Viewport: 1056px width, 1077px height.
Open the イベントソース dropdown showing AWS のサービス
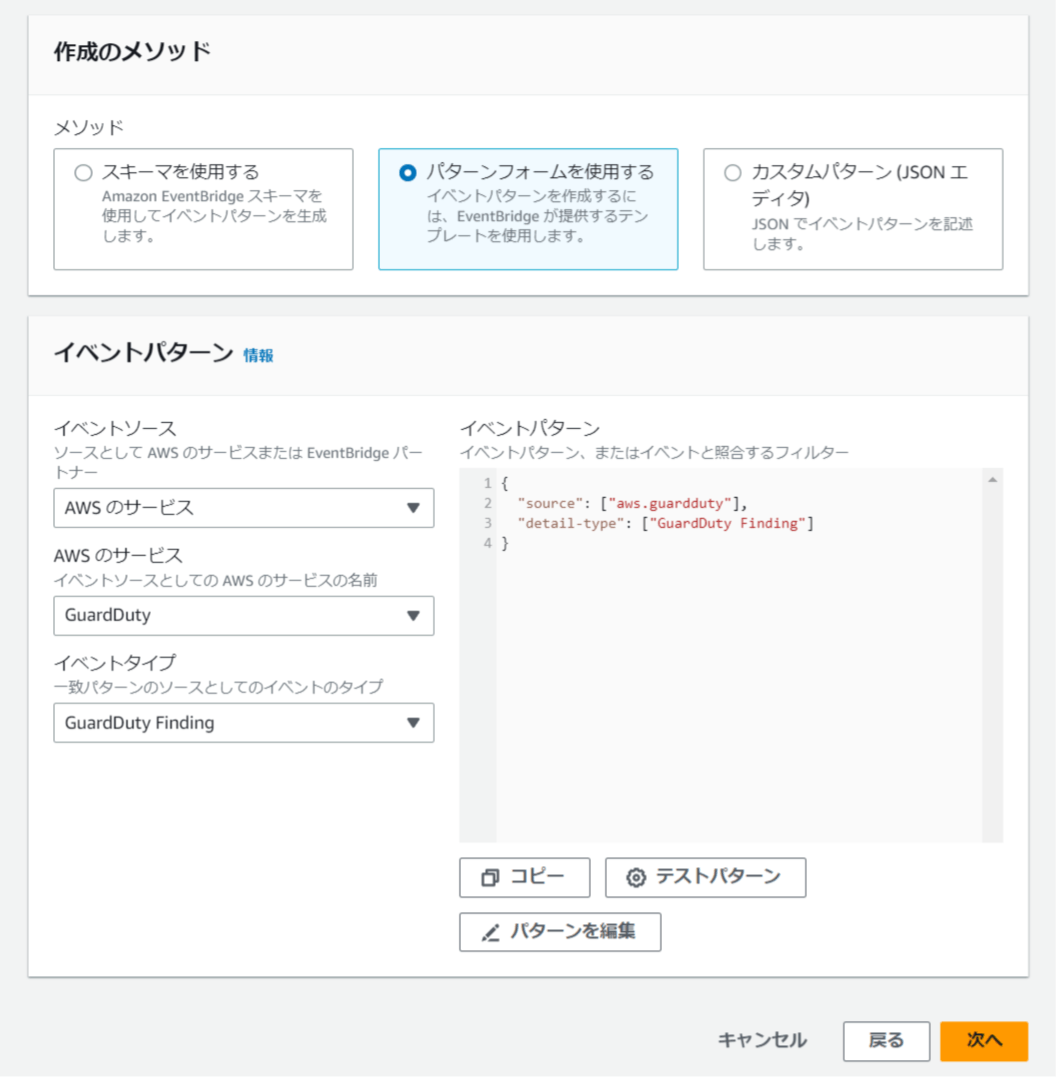(244, 508)
